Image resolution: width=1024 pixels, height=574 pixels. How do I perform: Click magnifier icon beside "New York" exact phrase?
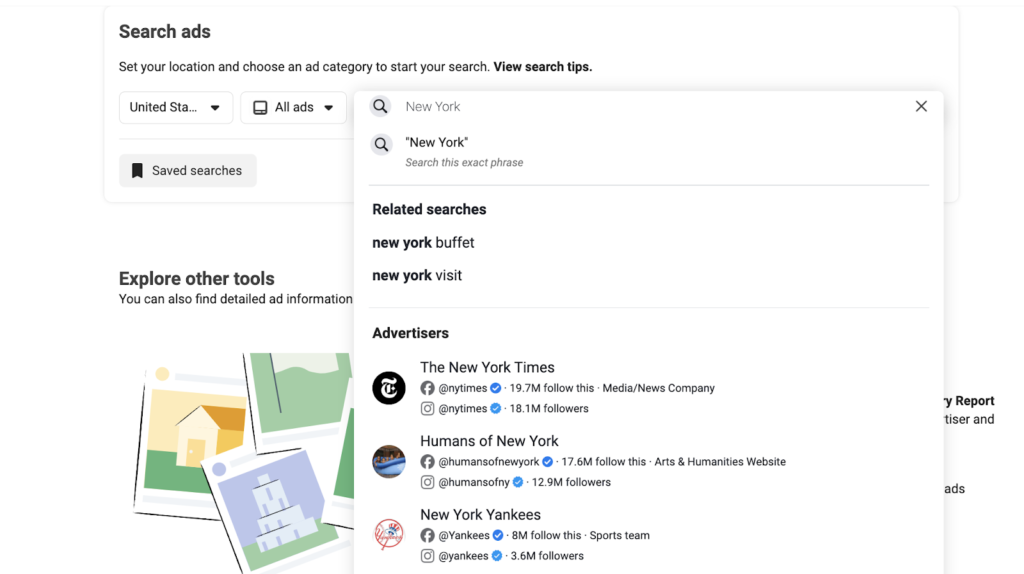click(x=381, y=145)
